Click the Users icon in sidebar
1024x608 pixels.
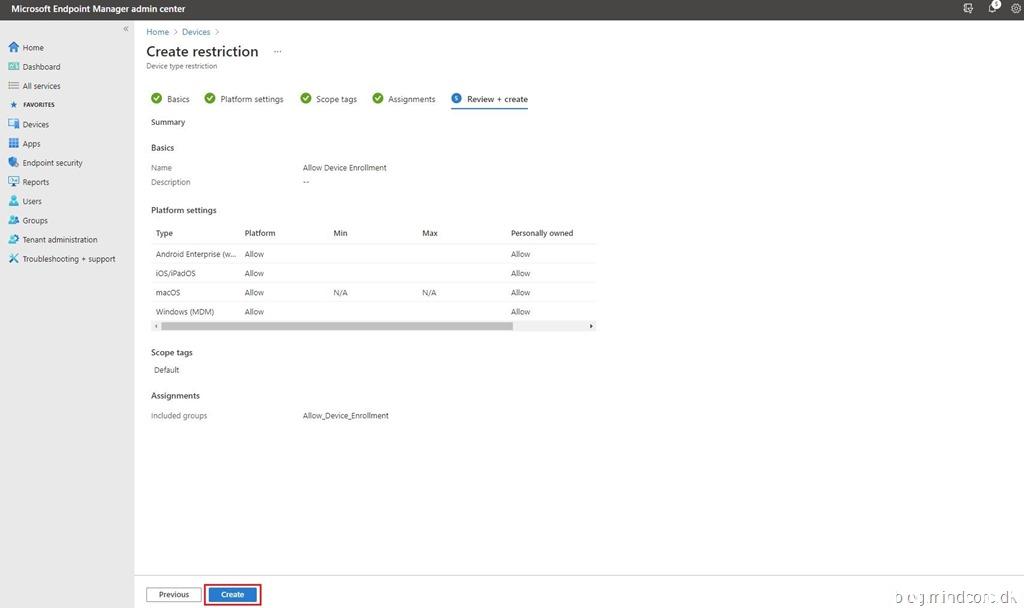point(14,201)
